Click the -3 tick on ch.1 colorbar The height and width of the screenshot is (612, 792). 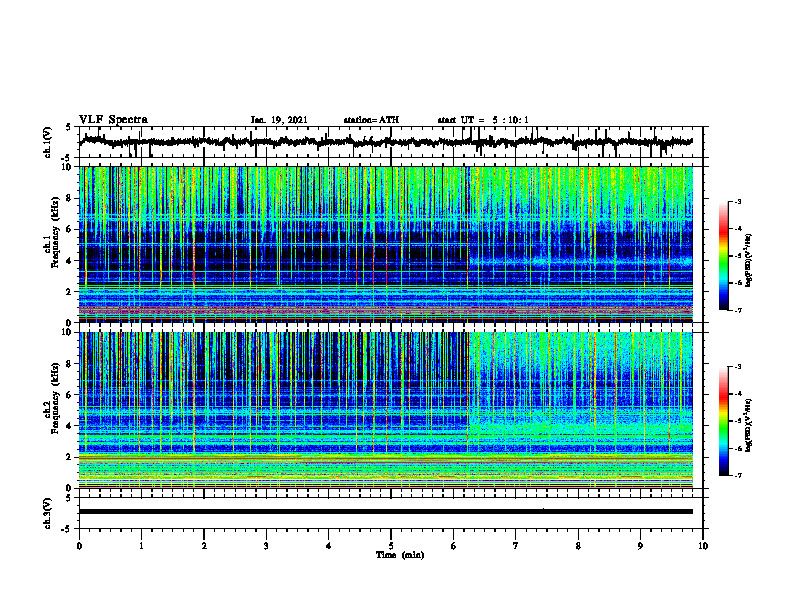point(737,201)
